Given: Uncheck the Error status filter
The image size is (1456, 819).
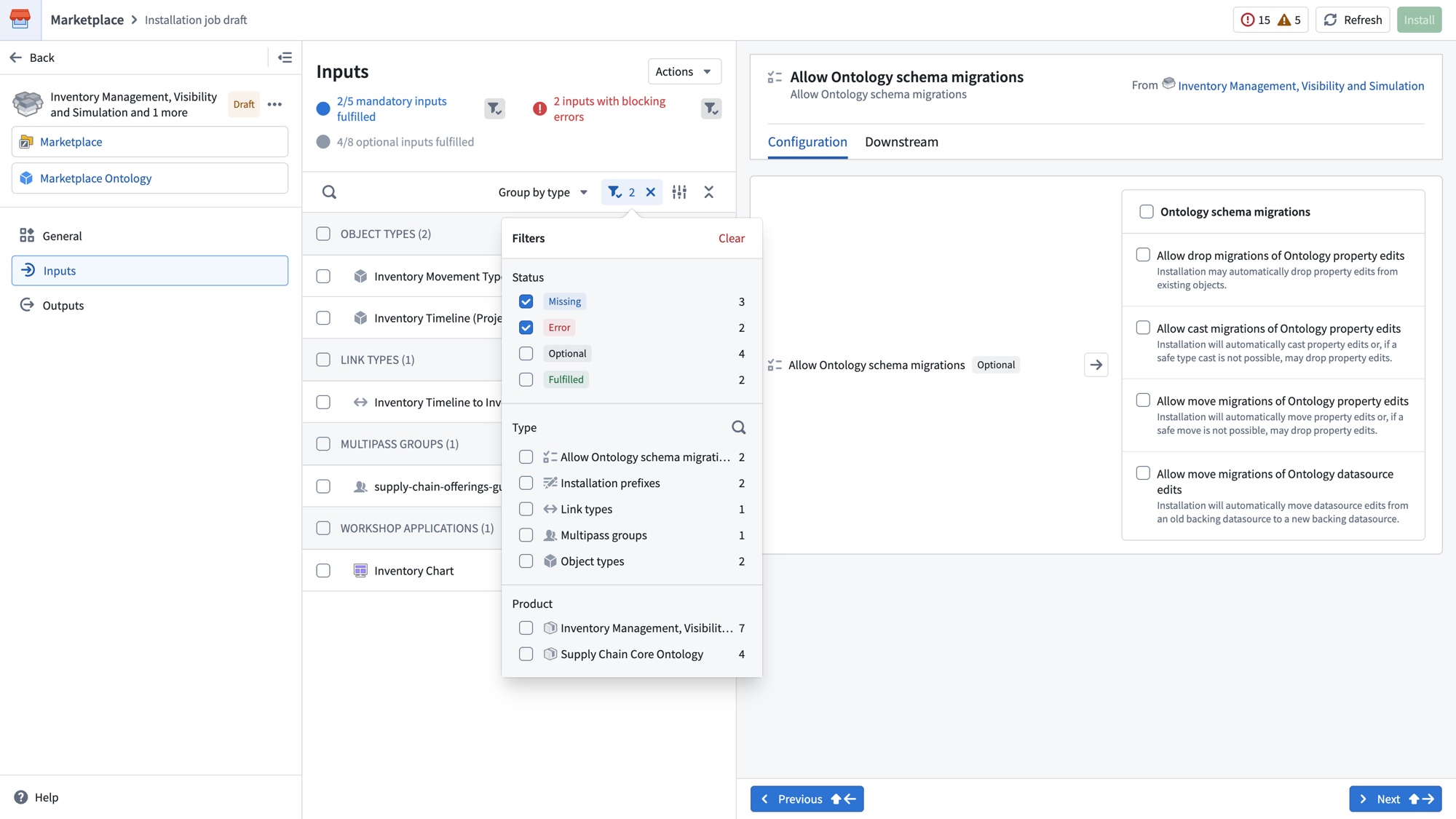Looking at the screenshot, I should pos(526,328).
